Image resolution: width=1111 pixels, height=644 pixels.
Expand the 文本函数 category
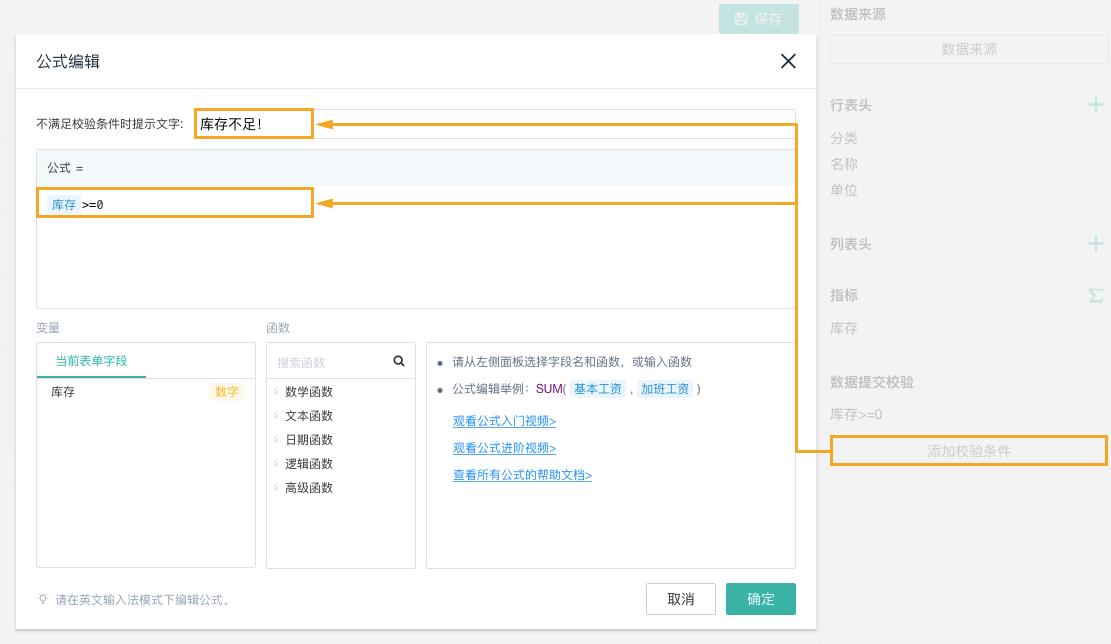(x=308, y=416)
